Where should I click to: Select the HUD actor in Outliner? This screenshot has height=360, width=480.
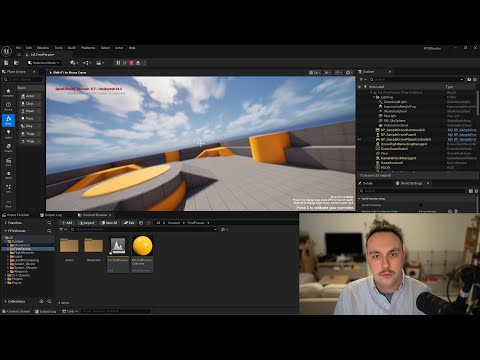coord(385,167)
